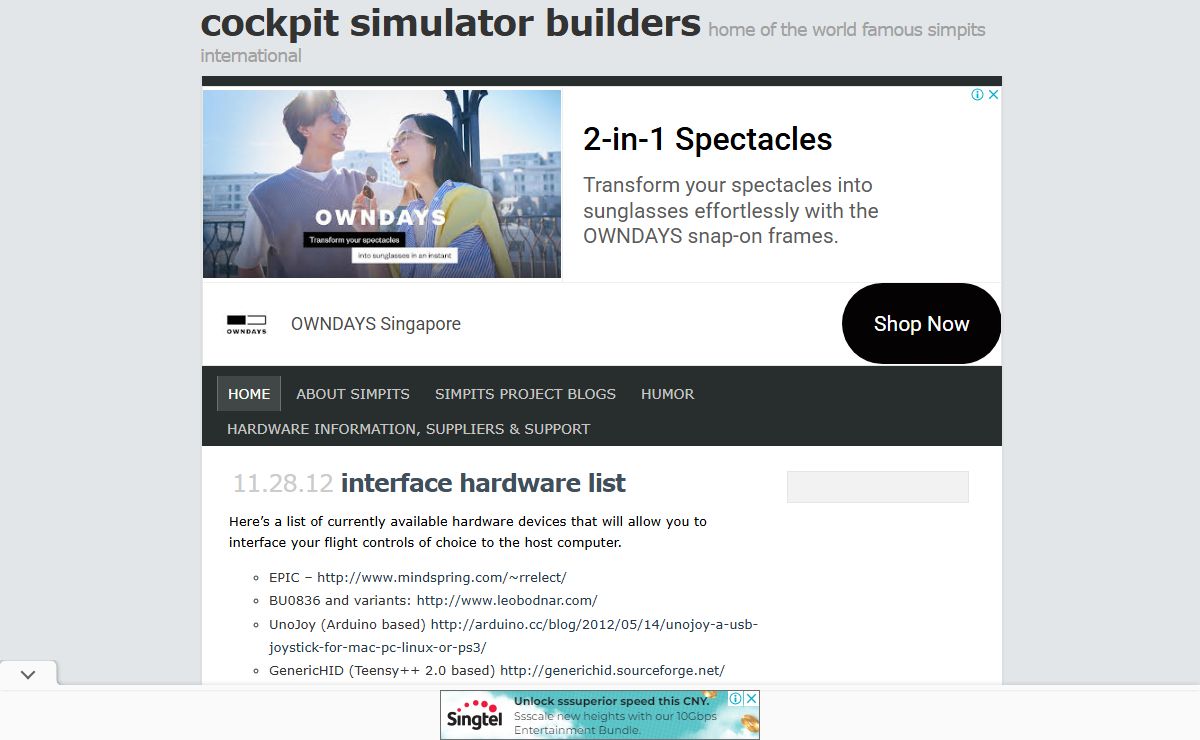Image resolution: width=1200 pixels, height=740 pixels.
Task: Click the OWNDAYS Singapore advertiser name
Action: [x=376, y=324]
